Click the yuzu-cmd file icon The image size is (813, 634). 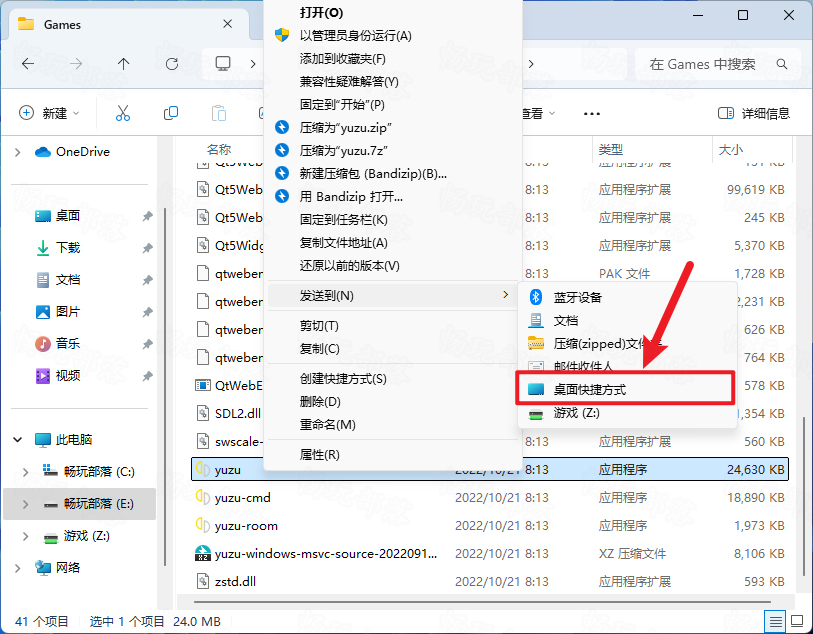(x=202, y=497)
